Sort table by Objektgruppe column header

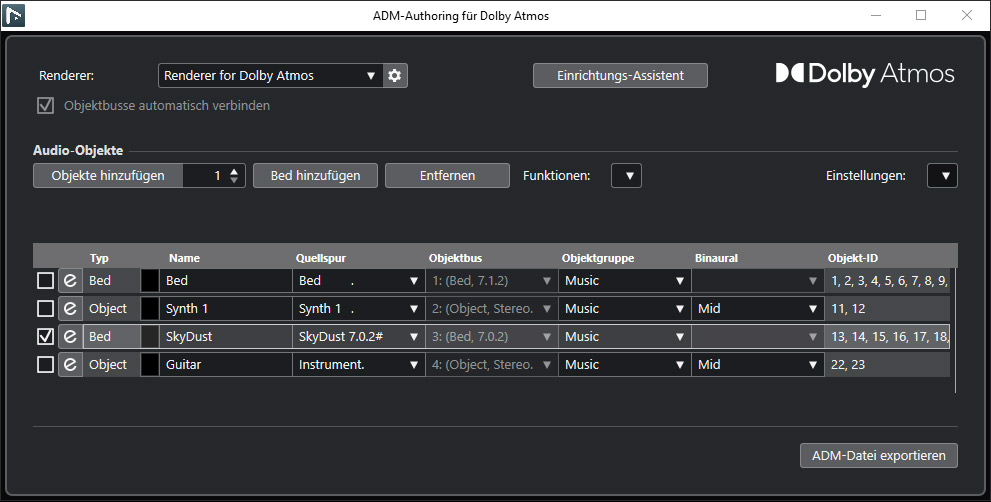click(x=598, y=258)
